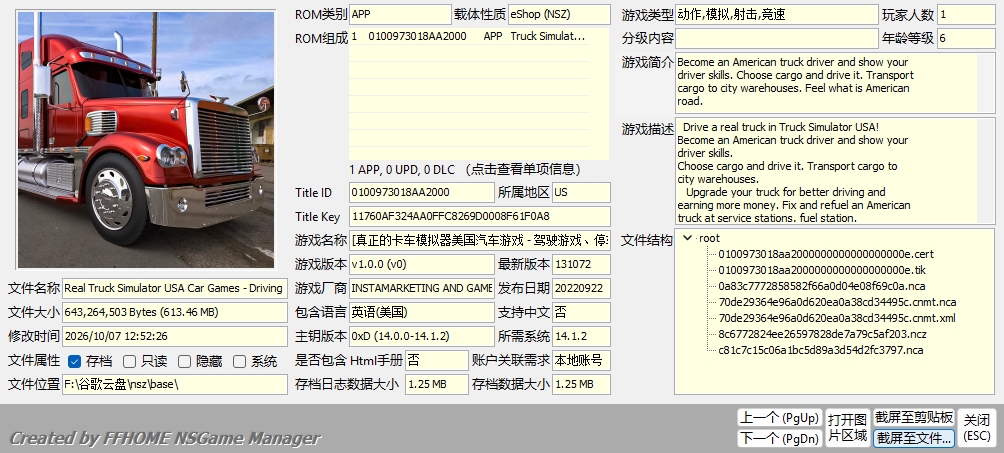Click the 游戏简介 game intro text box

(x=835, y=83)
